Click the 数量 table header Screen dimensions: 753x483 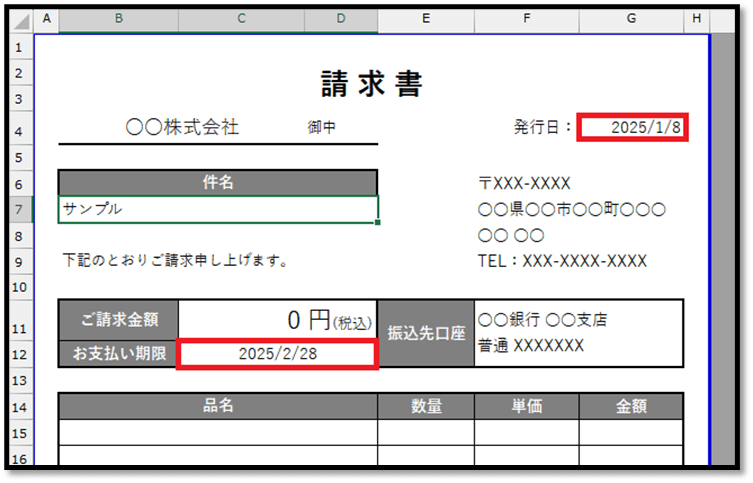(x=426, y=406)
